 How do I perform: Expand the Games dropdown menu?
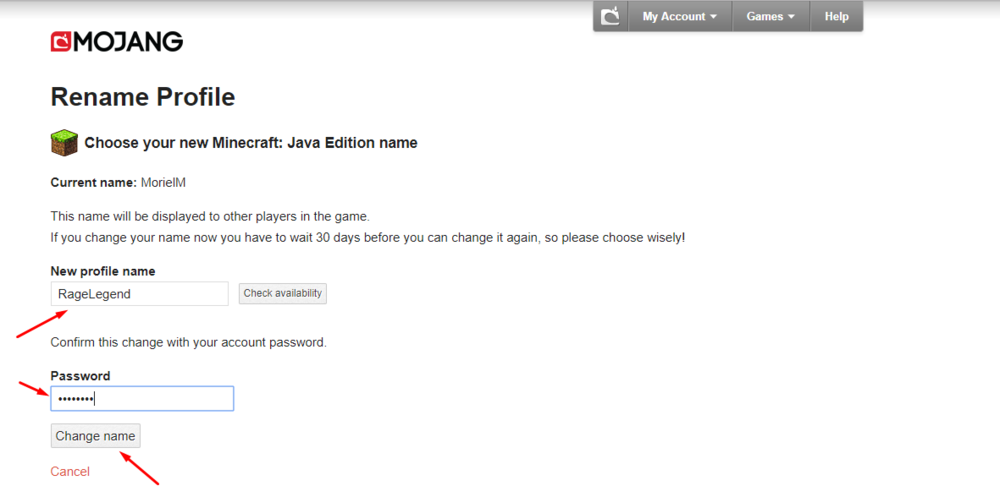(770, 16)
